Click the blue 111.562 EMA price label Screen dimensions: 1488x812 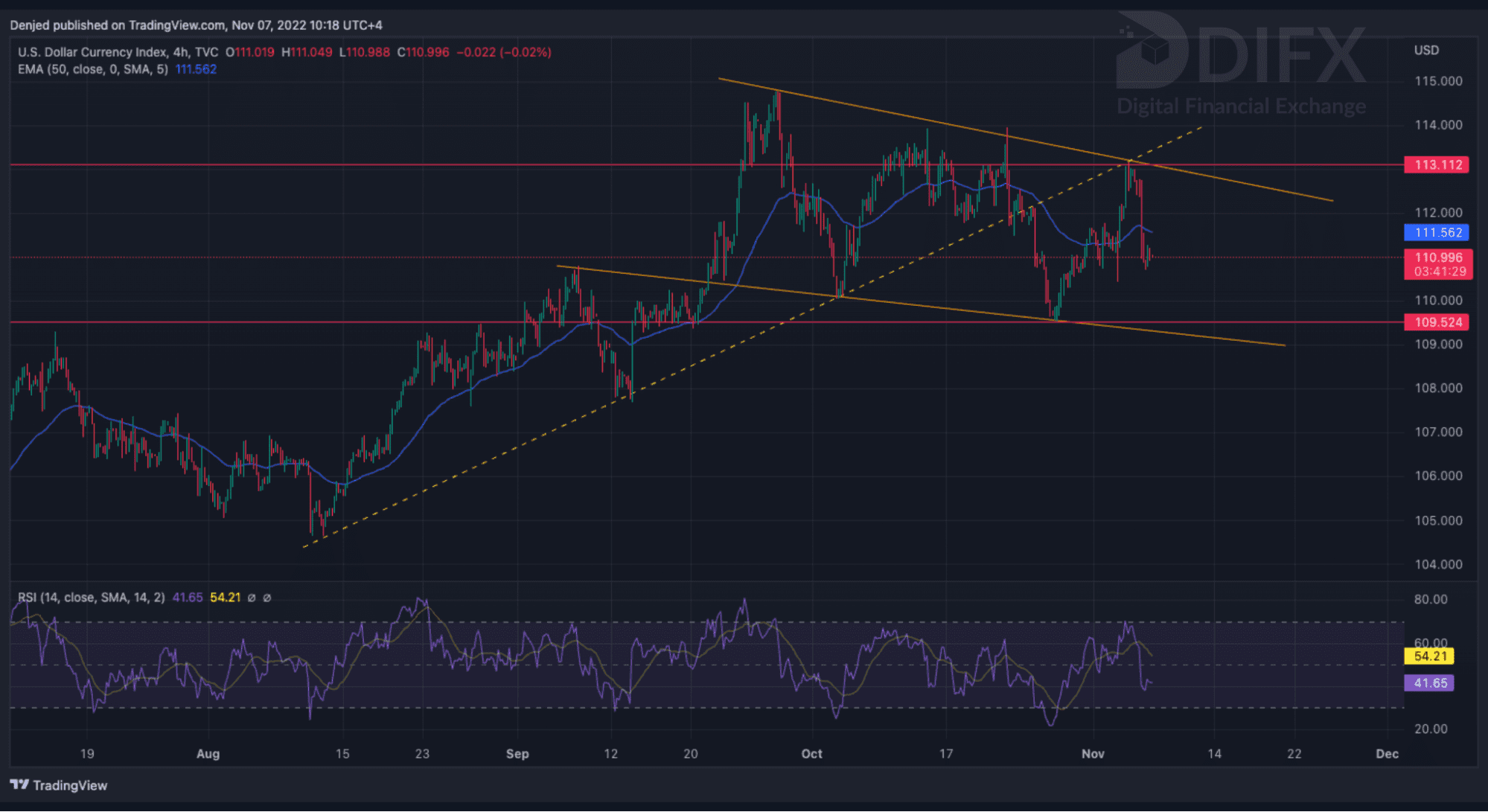tap(1437, 232)
